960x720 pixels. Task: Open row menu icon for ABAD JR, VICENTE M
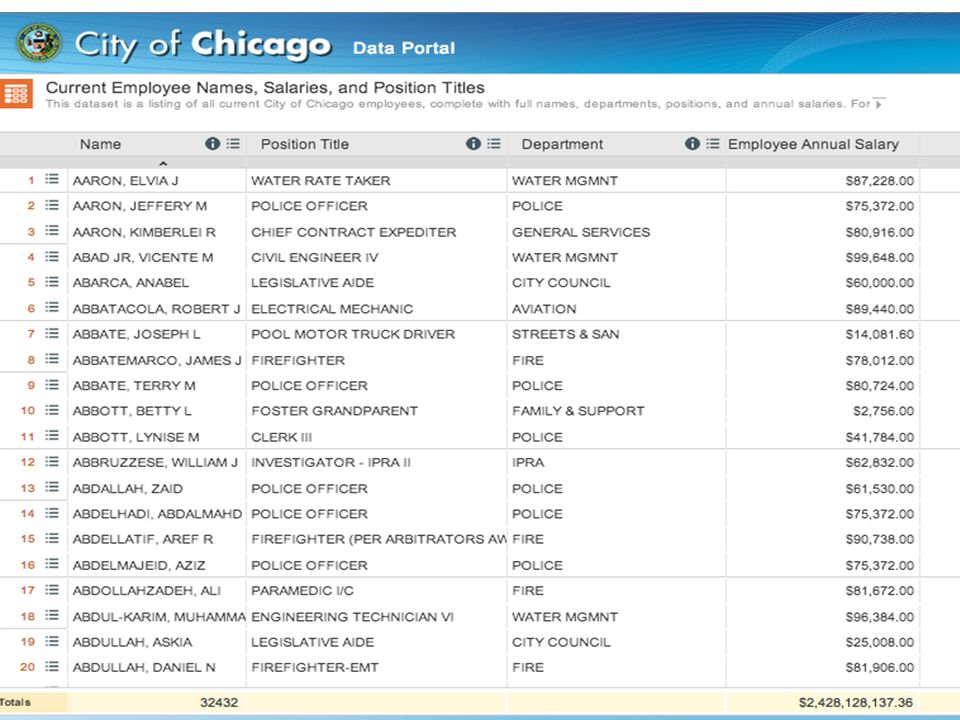(52, 257)
